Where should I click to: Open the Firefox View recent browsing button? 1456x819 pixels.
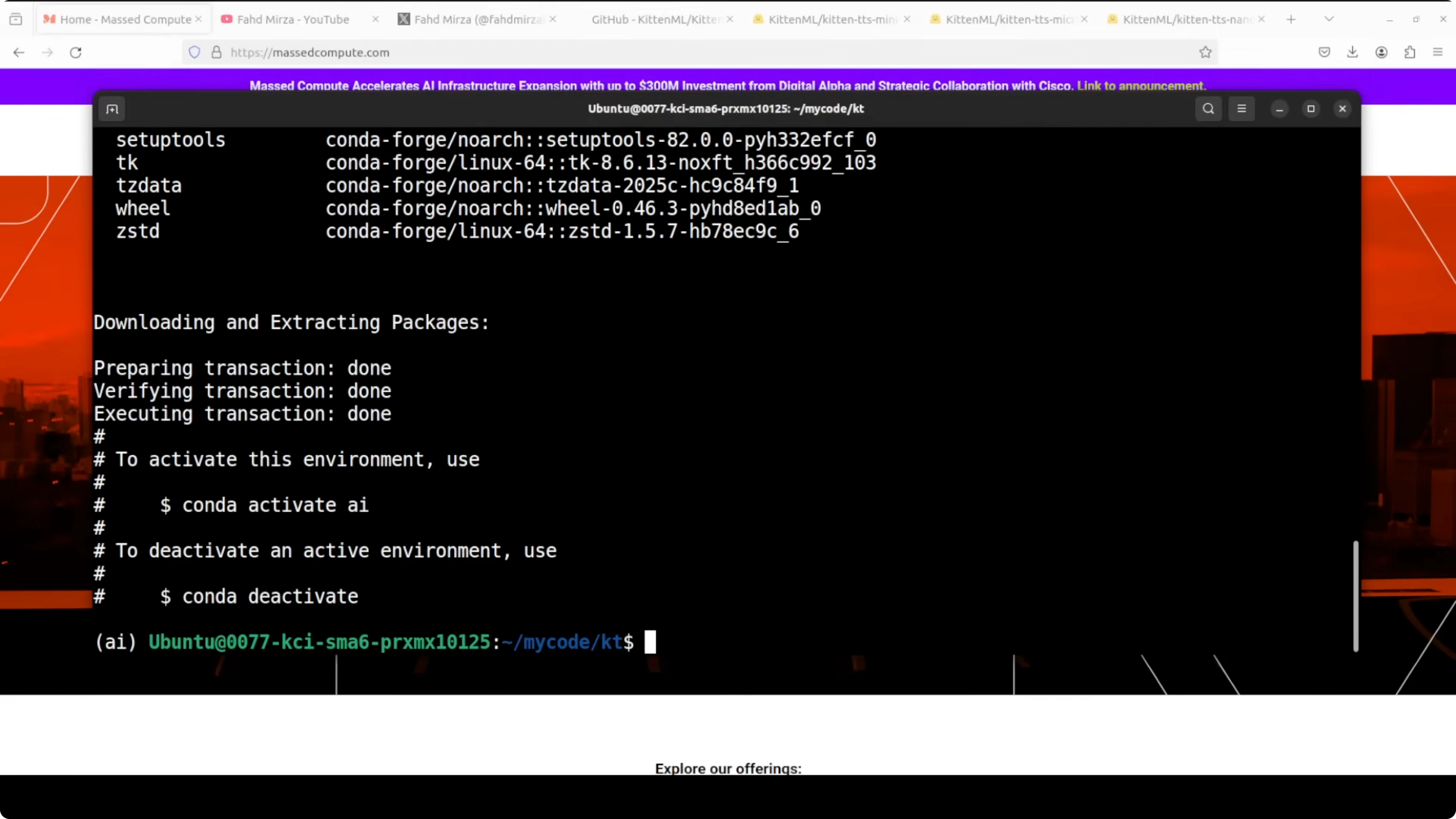(x=16, y=19)
